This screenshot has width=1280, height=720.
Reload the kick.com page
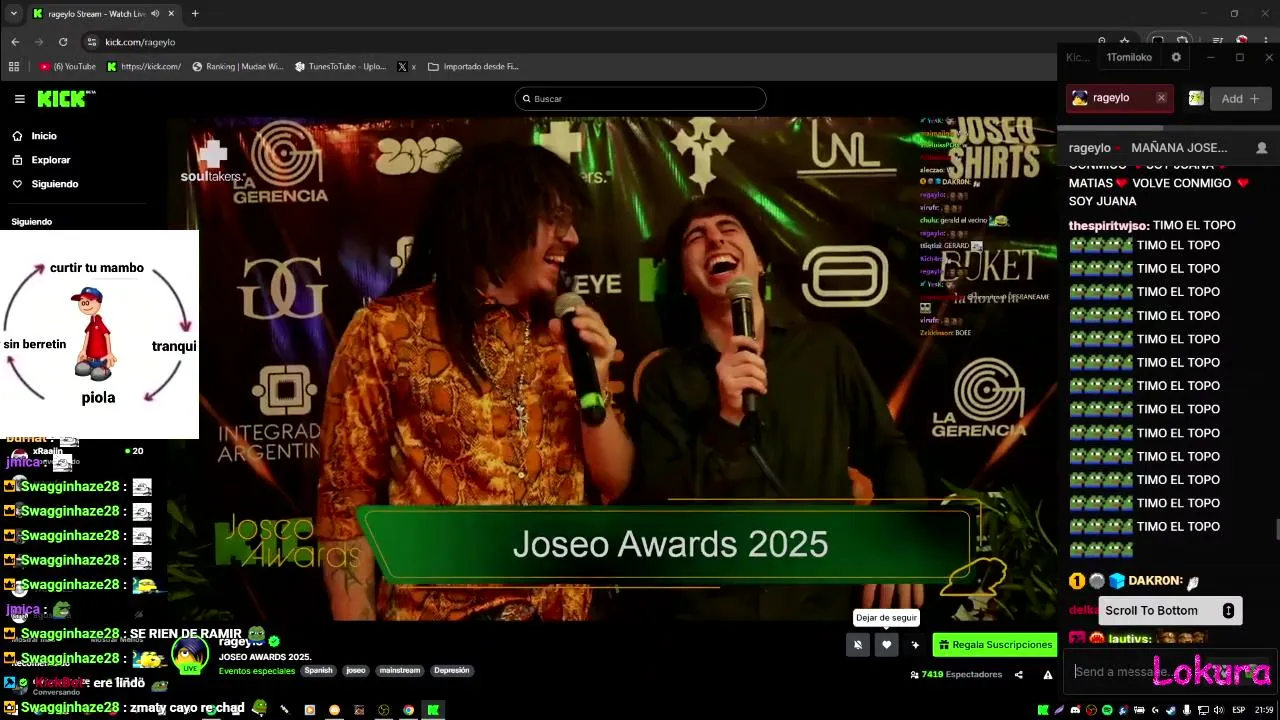point(63,42)
